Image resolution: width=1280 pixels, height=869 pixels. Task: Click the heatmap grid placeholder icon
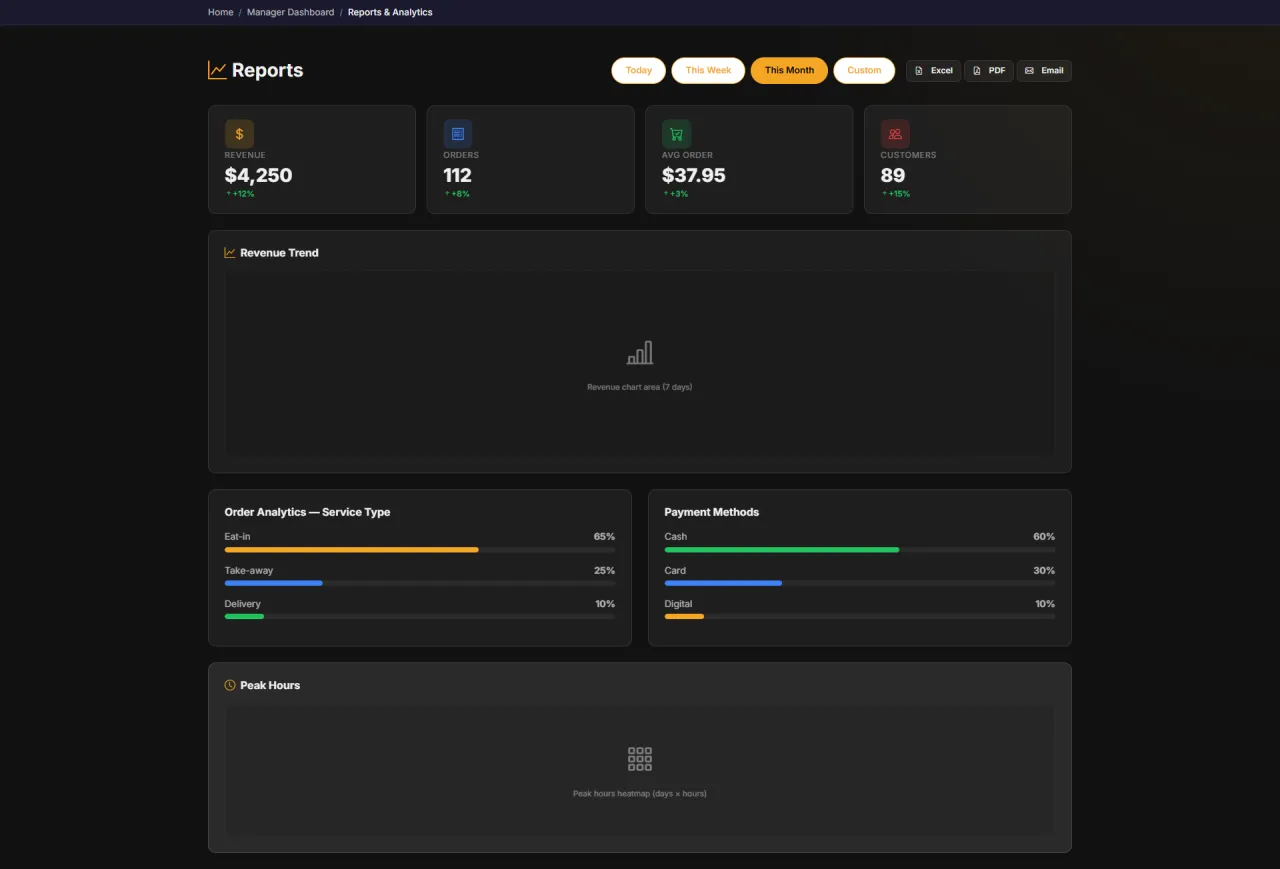(x=640, y=759)
